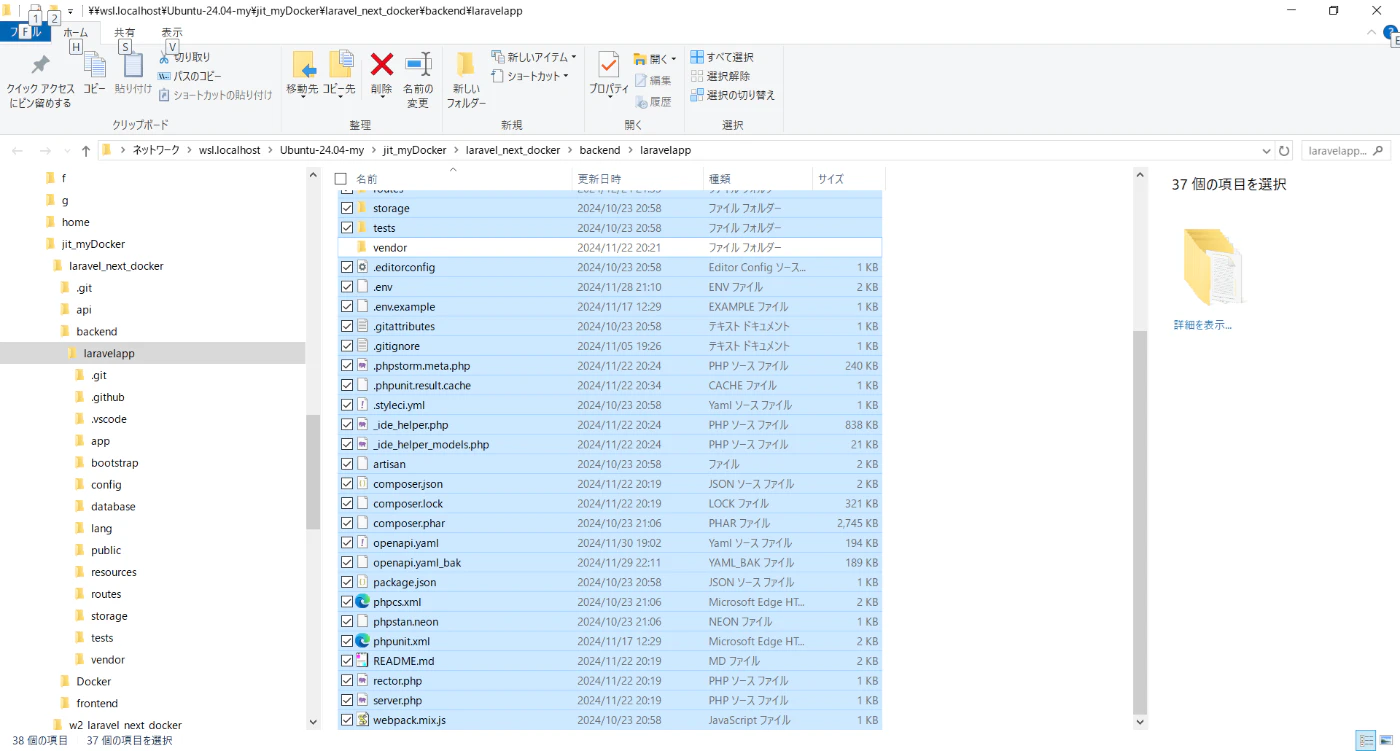The height and width of the screenshot is (751, 1400).
Task: Switch to large icons view in status bar
Action: (x=1386, y=740)
